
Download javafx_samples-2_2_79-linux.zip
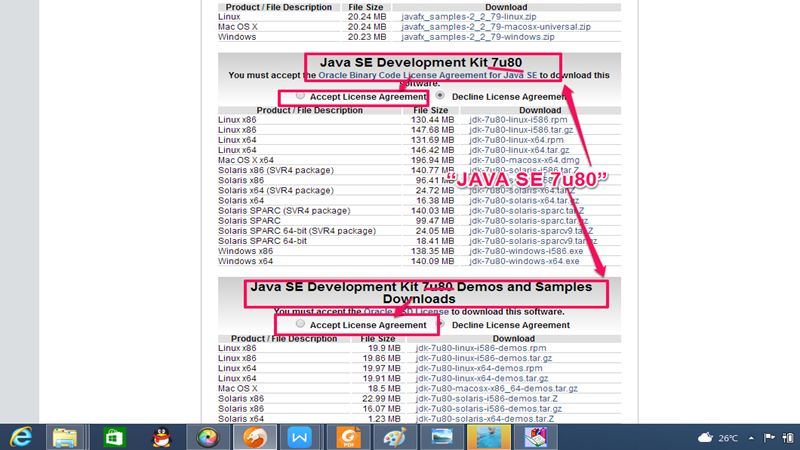[x=468, y=17]
